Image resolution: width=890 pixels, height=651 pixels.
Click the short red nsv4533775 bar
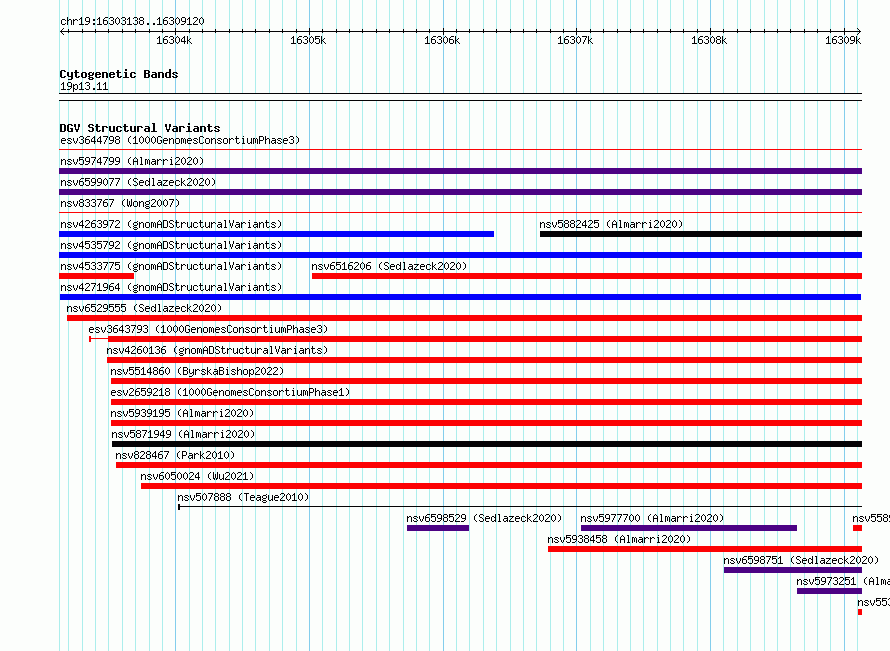pos(96,276)
